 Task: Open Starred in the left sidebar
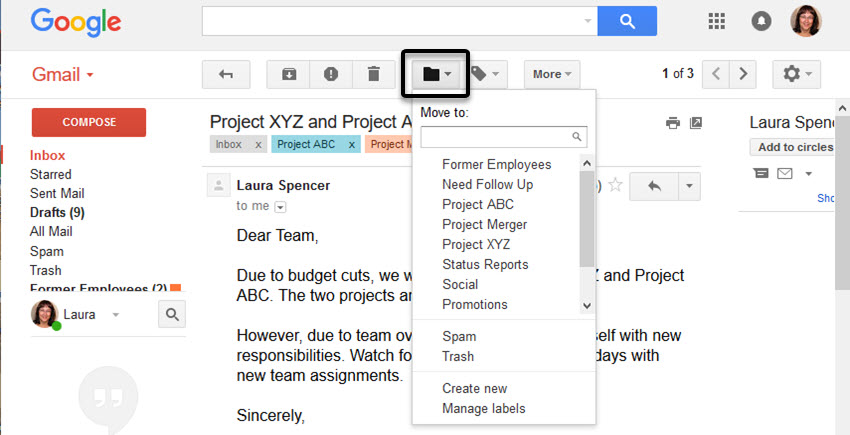[50, 175]
